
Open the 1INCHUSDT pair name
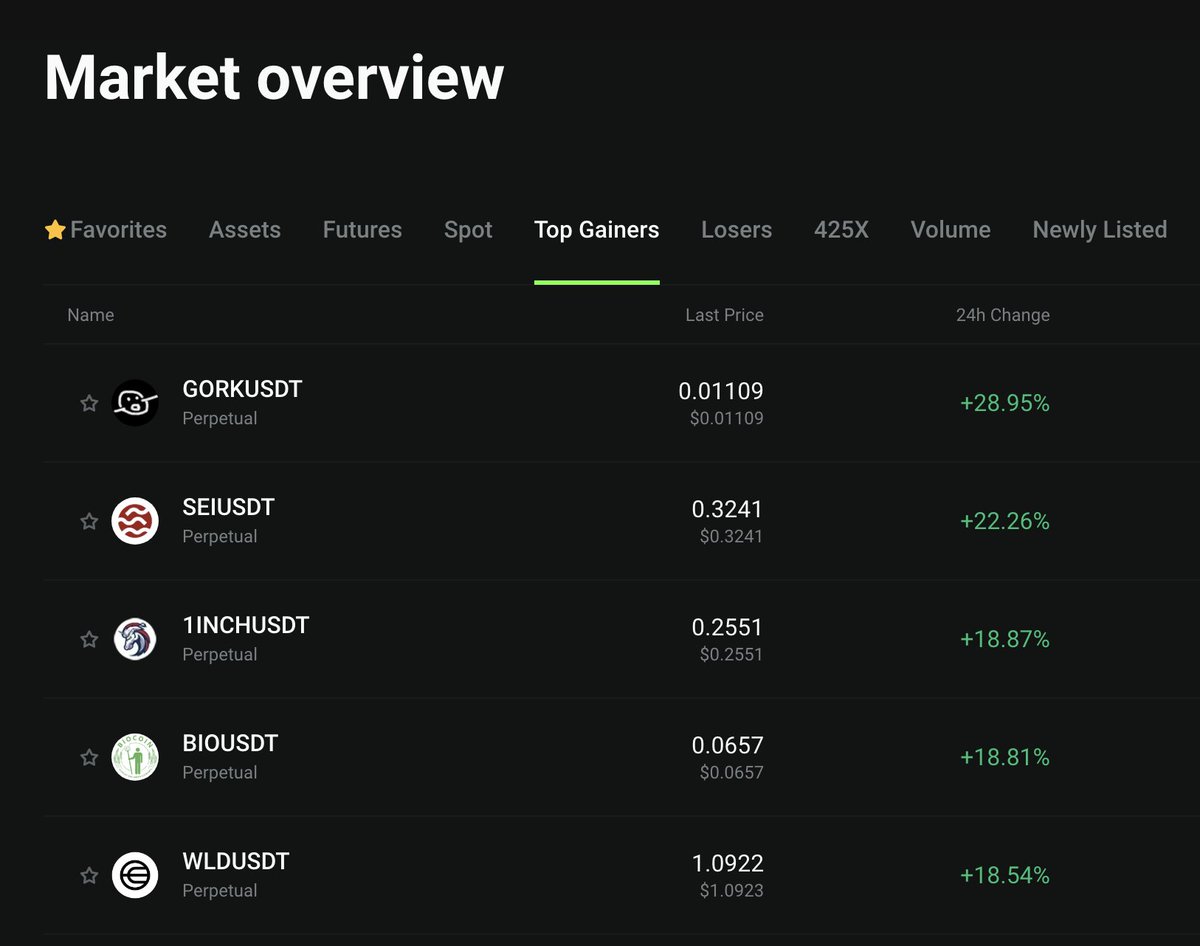[246, 626]
